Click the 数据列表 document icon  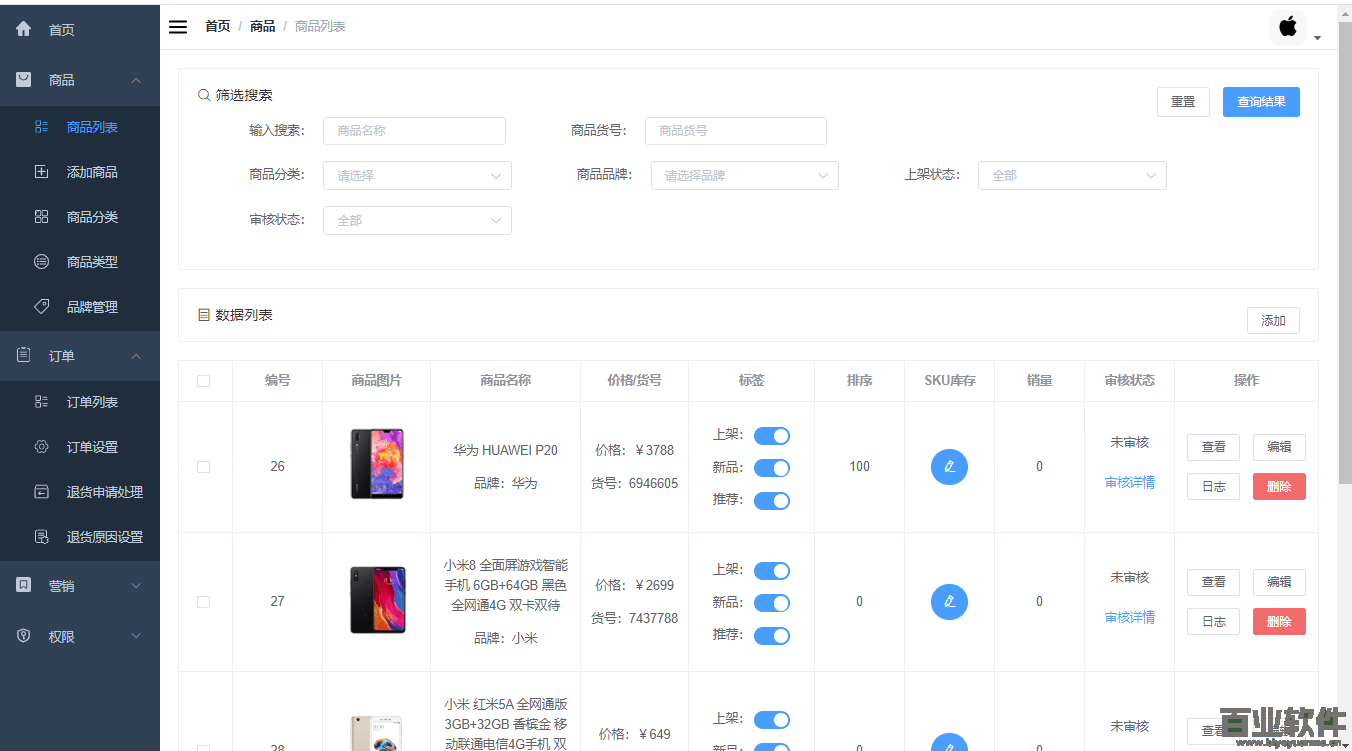(204, 315)
